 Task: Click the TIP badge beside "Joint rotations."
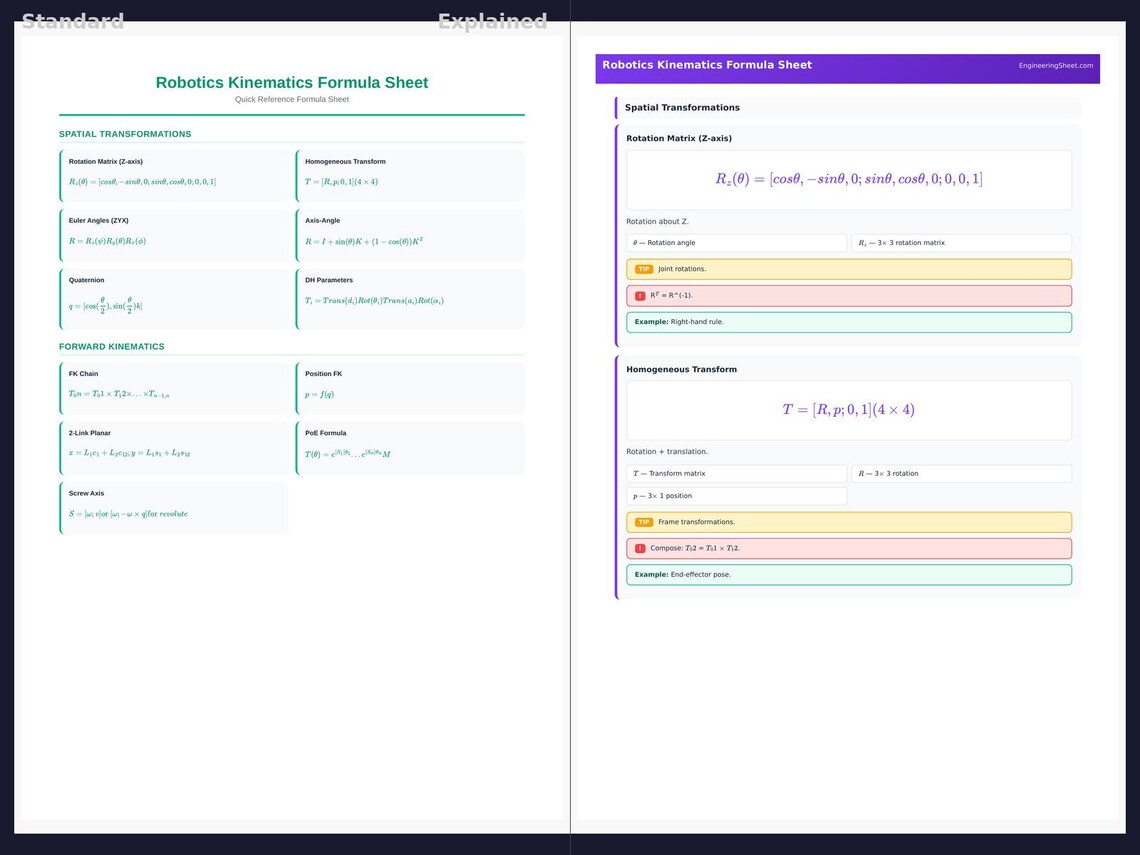coord(643,269)
